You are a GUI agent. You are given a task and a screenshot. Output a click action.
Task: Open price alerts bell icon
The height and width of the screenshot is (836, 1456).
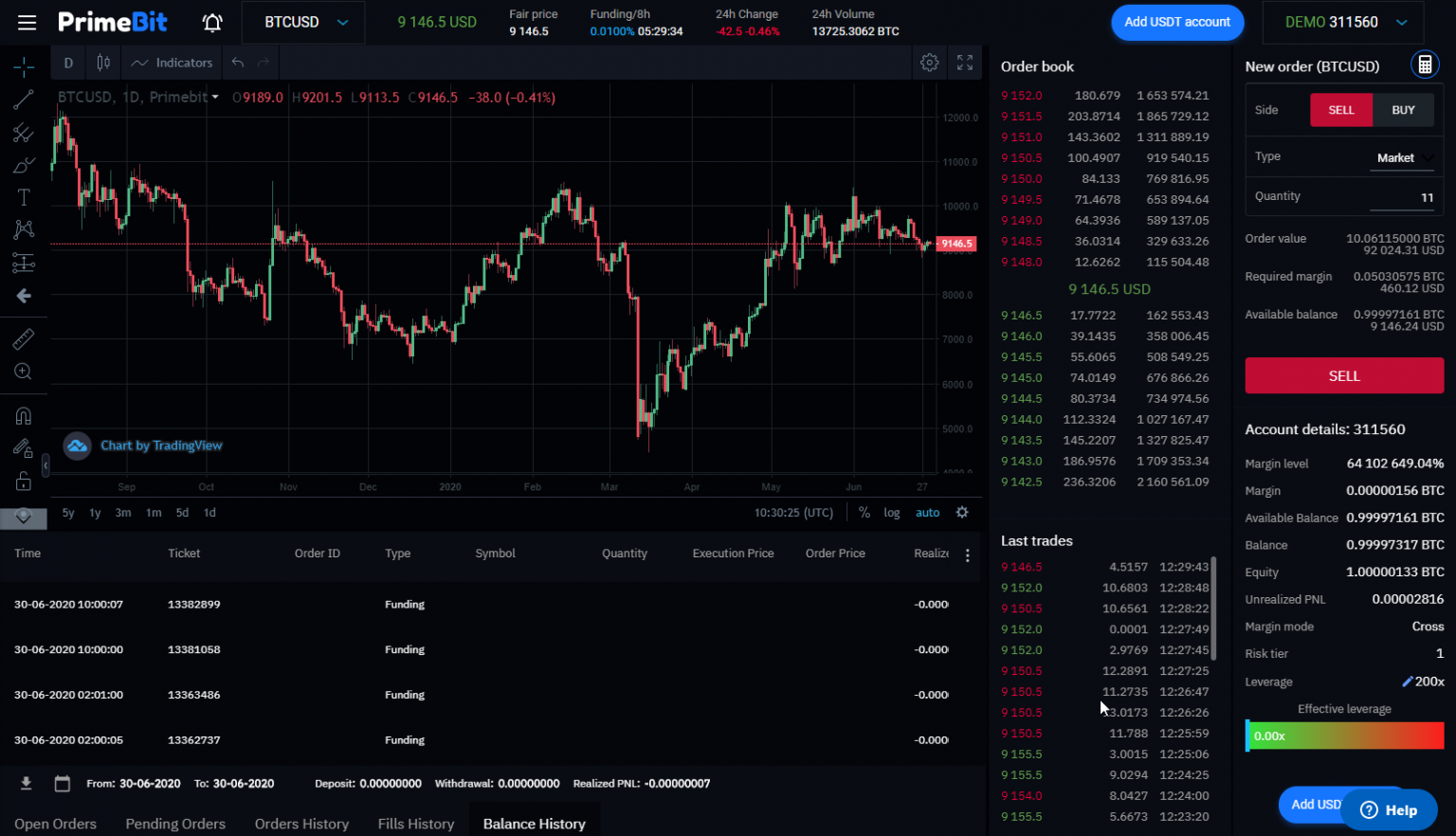click(x=212, y=22)
